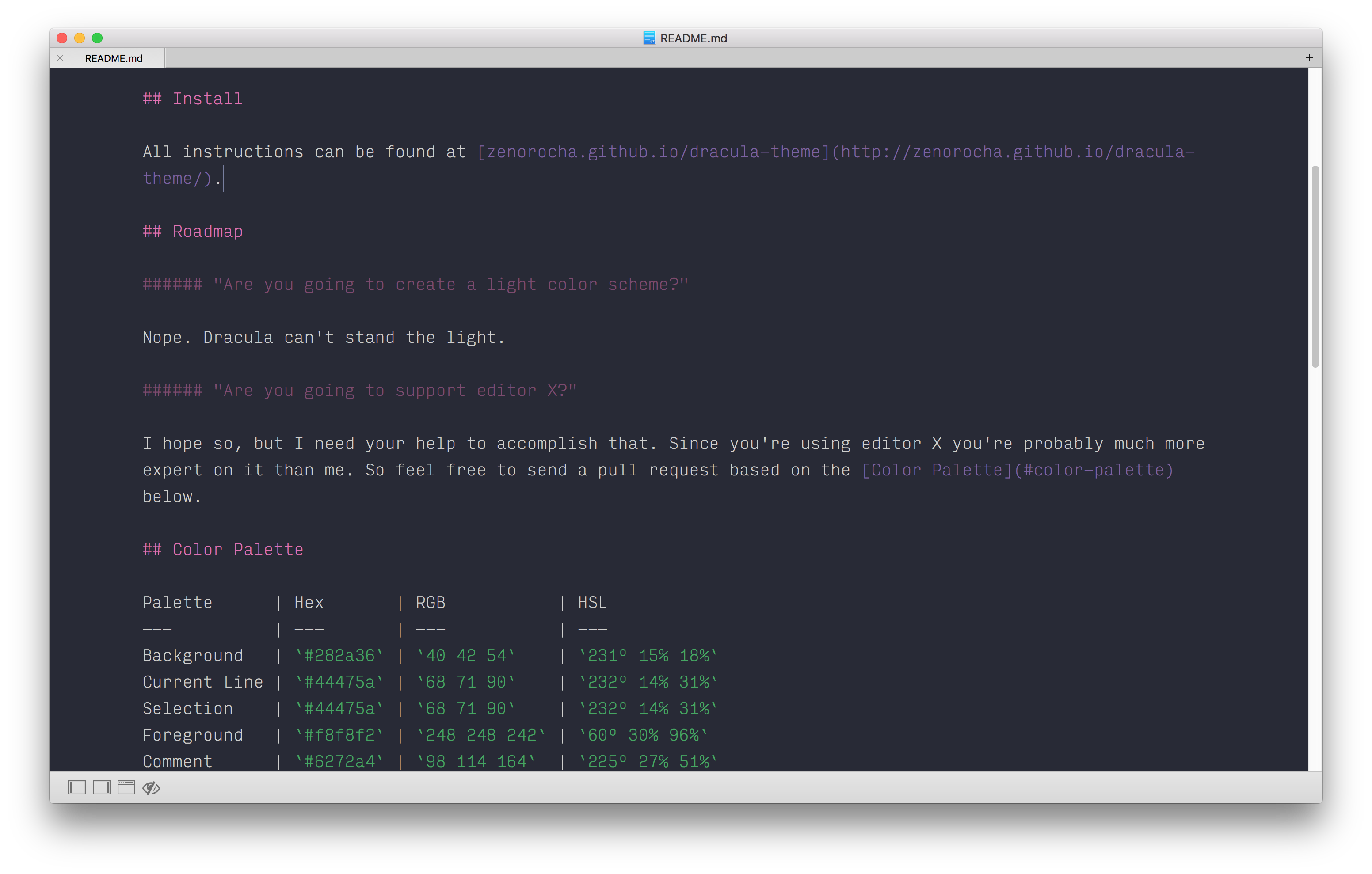Viewport: 1372px width, 874px height.
Task: Toggle the crossed-out eye preview icon
Action: click(x=151, y=787)
